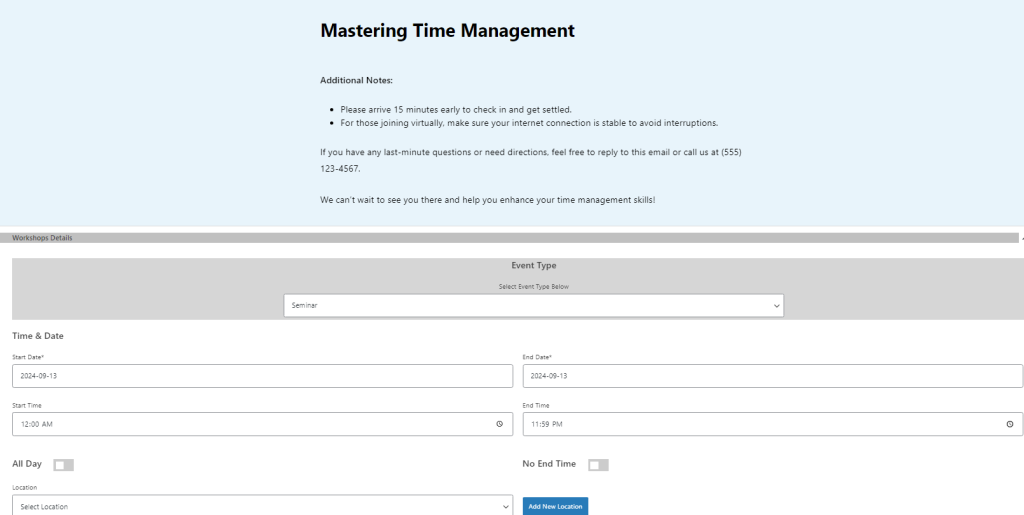Toggle the All Day switch
Viewport: 1024px width, 515px height.
63,465
